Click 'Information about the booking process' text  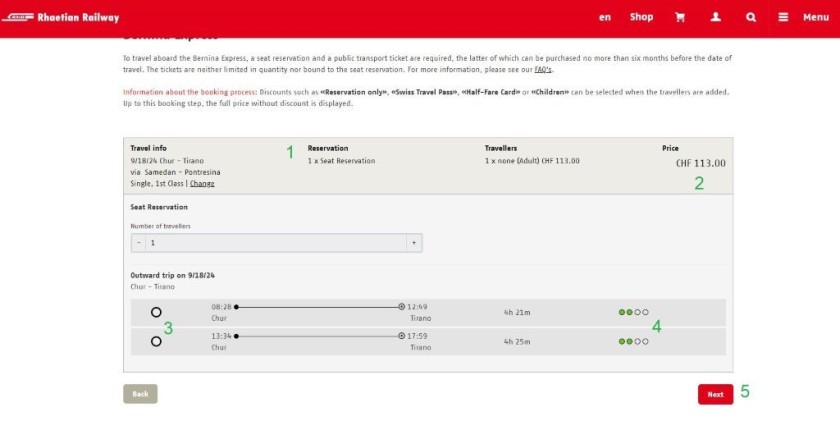point(190,92)
